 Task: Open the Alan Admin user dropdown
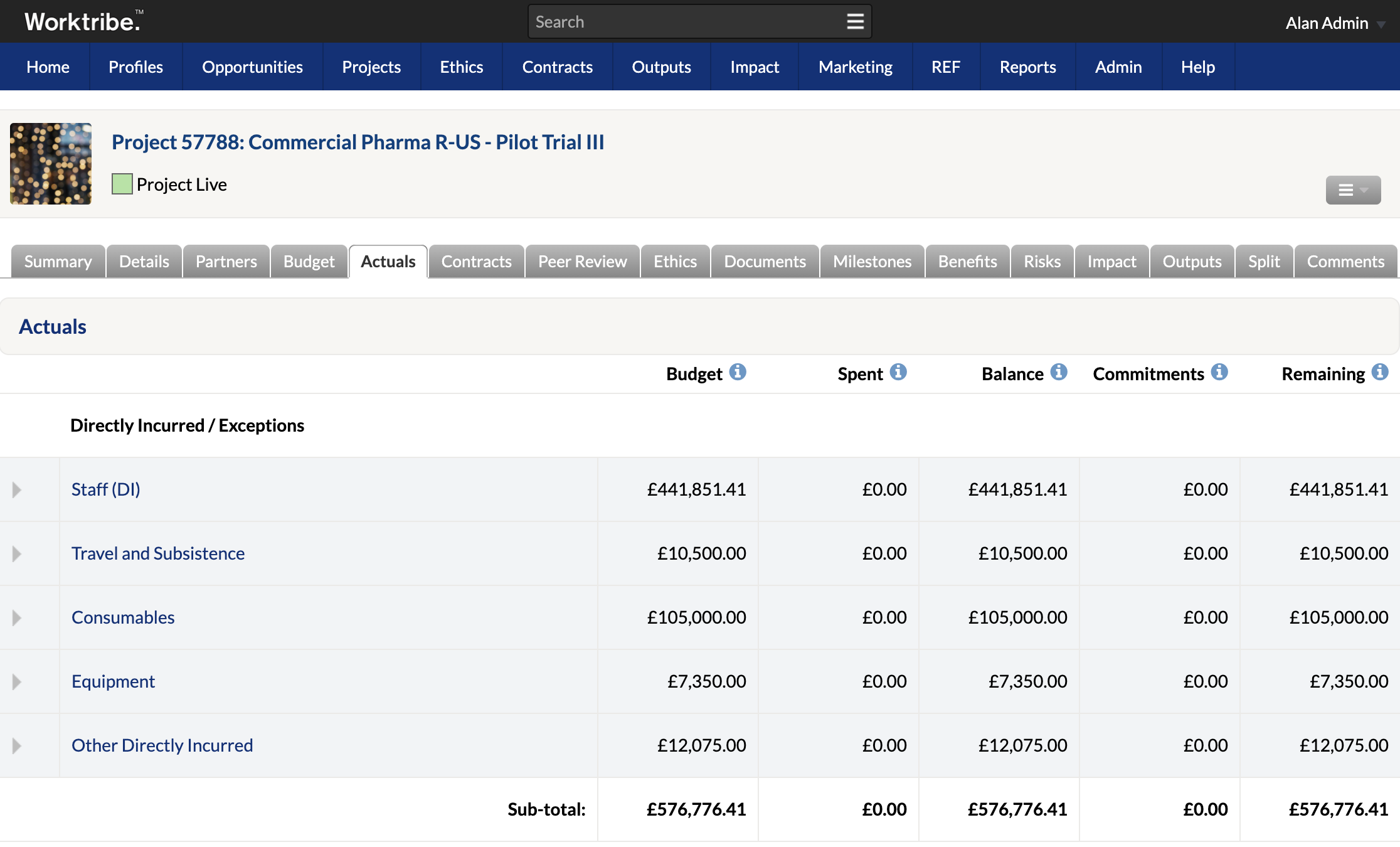click(1335, 23)
